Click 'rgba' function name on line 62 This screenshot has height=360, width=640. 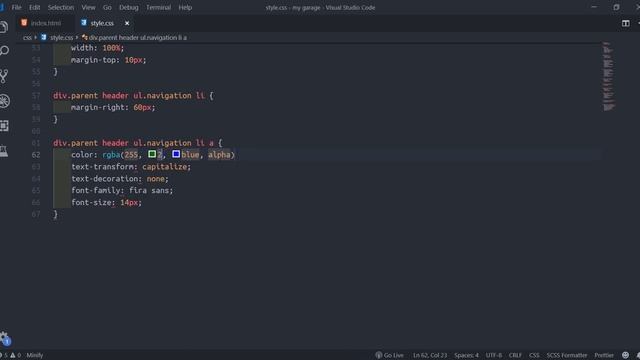point(111,155)
